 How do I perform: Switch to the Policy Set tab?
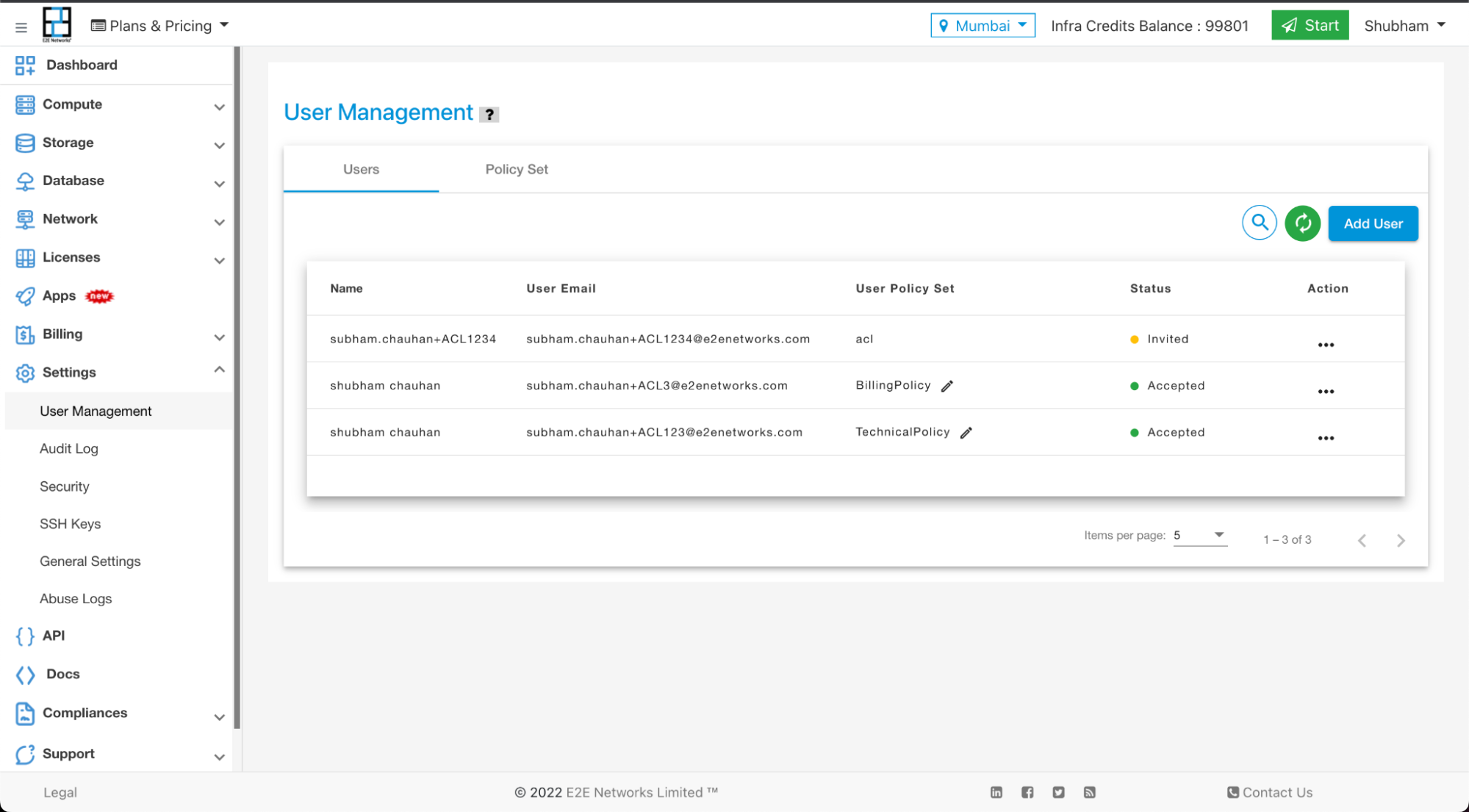click(x=517, y=169)
